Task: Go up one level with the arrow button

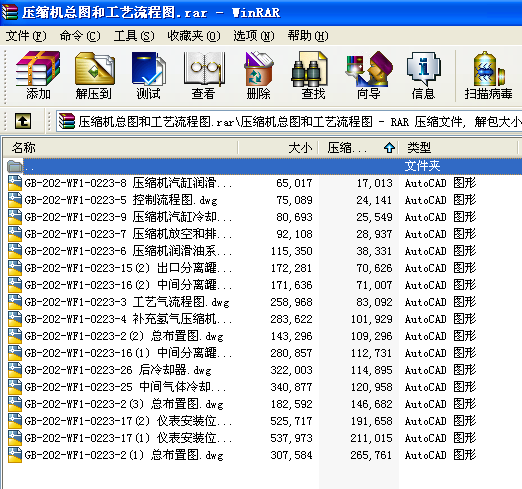Action: pyautogui.click(x=23, y=121)
